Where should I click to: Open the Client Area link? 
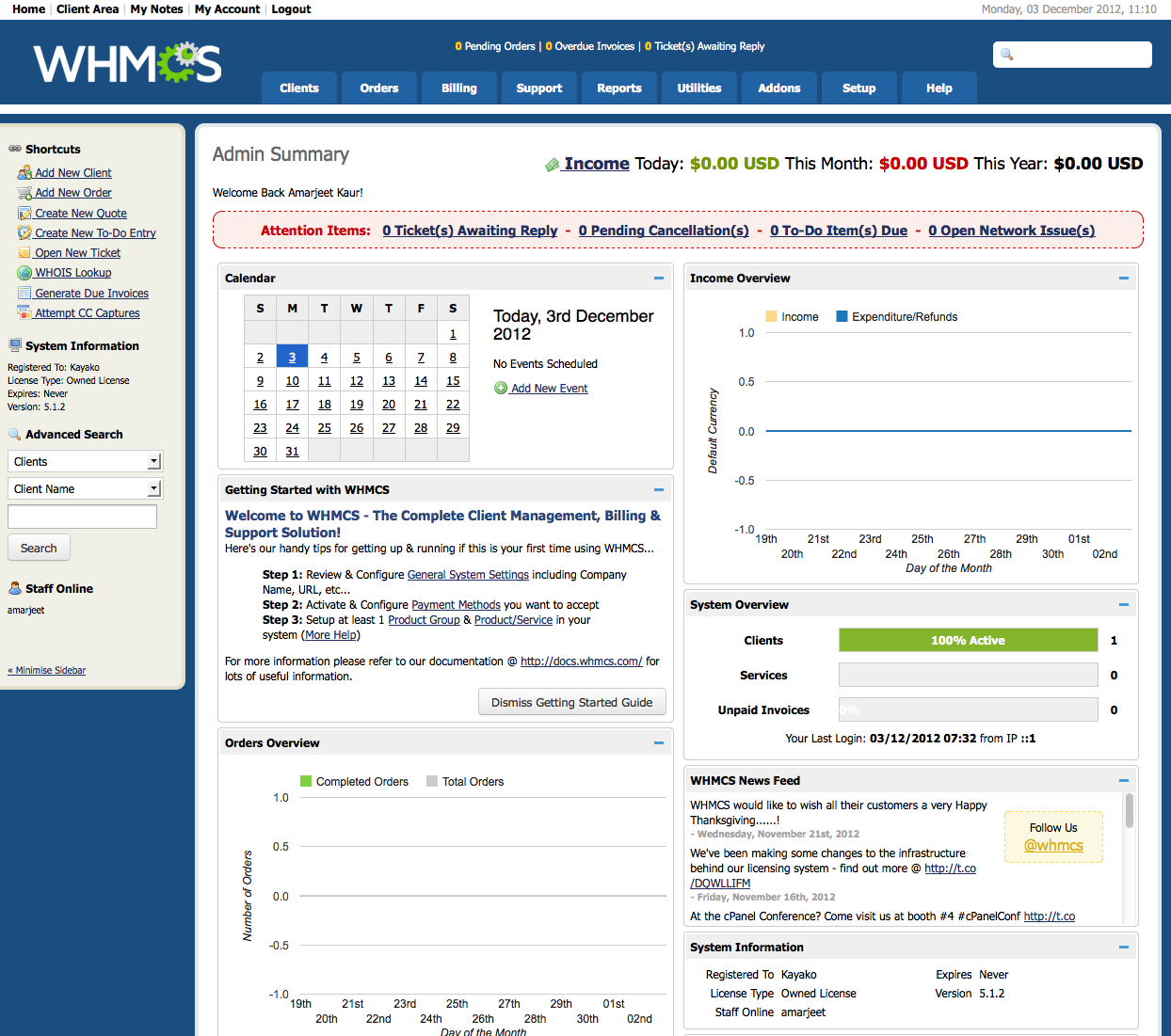coord(88,9)
